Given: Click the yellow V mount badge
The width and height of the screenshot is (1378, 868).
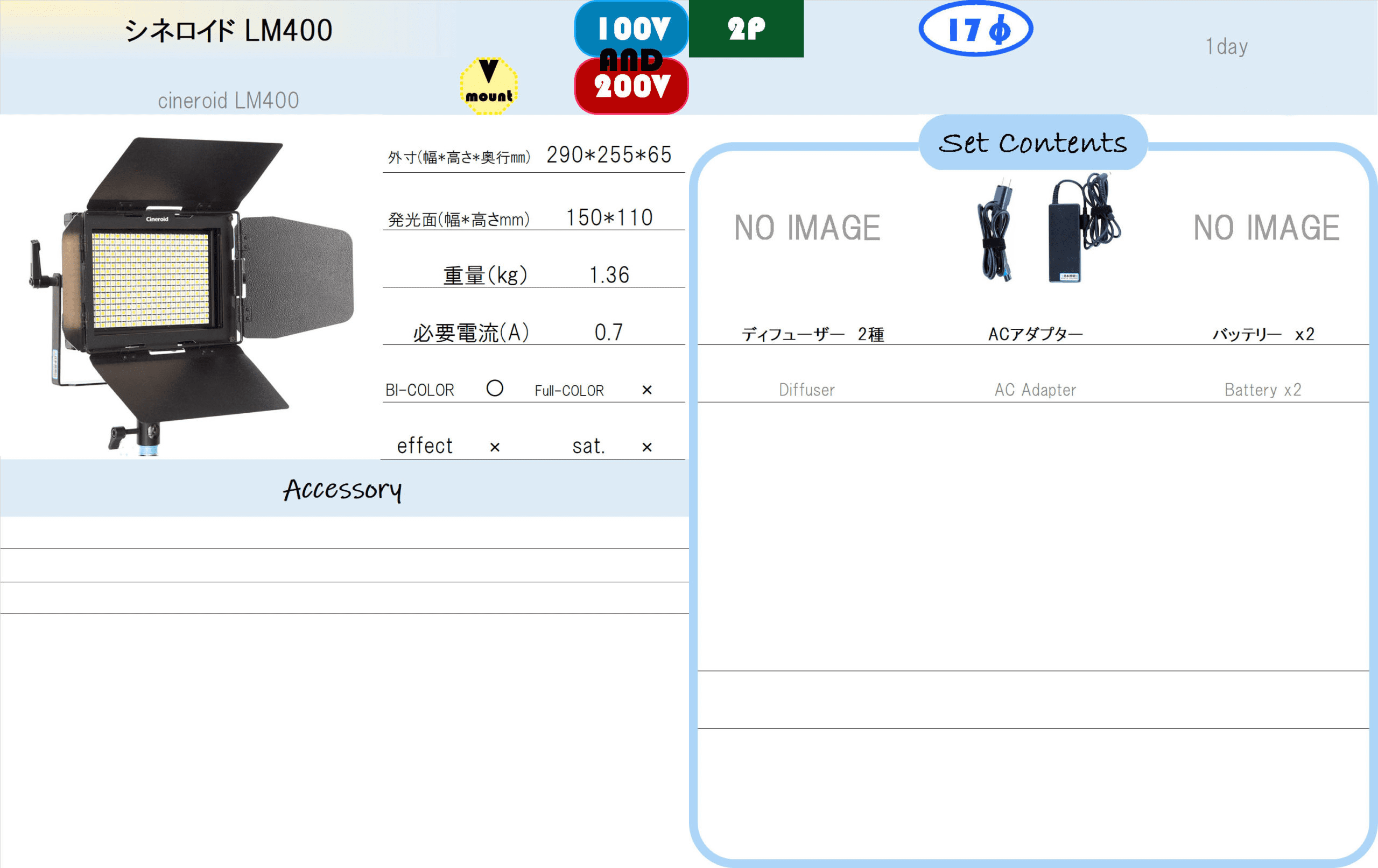Looking at the screenshot, I should [489, 86].
